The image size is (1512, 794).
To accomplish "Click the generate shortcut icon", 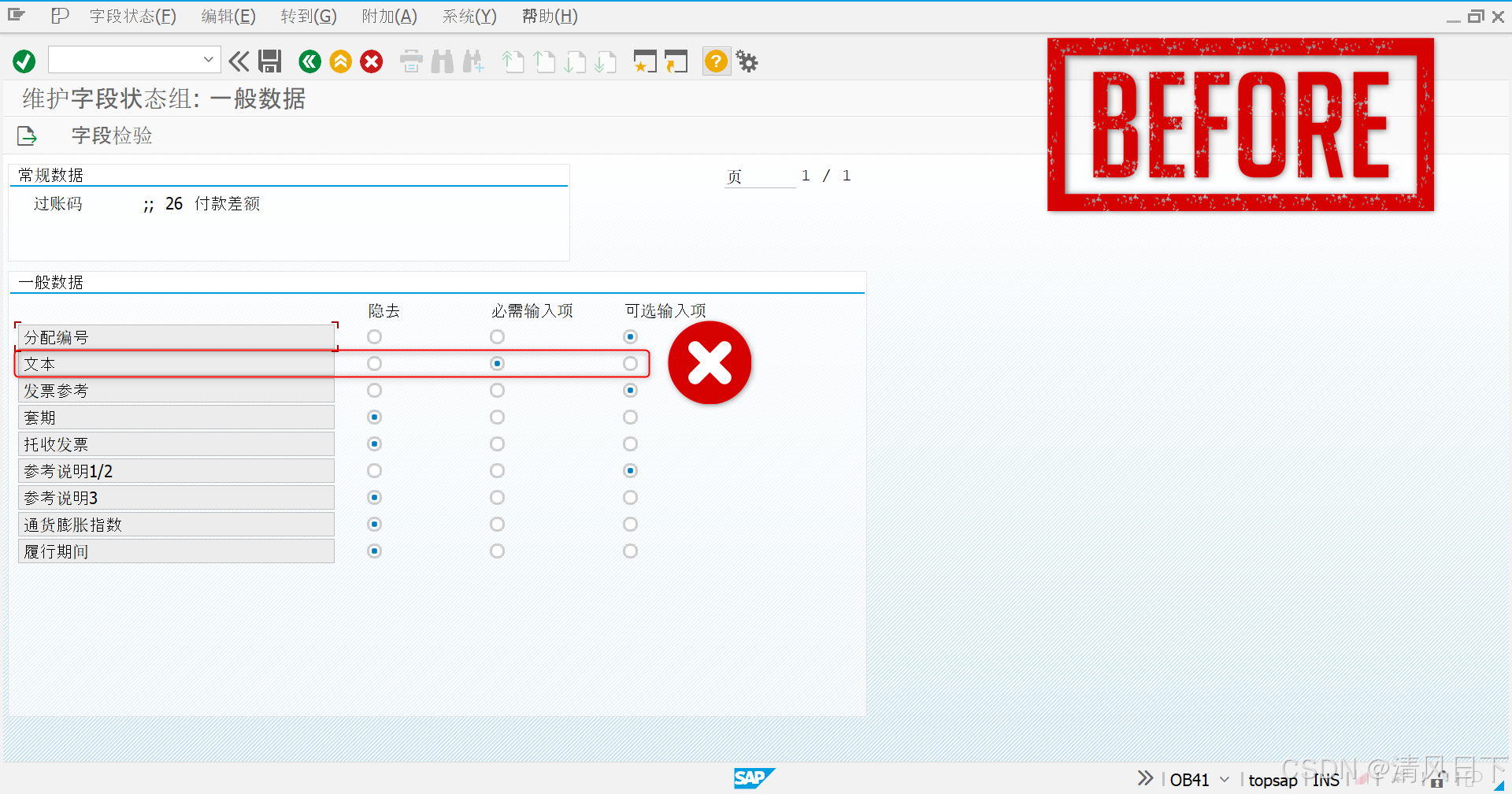I will pos(677,61).
